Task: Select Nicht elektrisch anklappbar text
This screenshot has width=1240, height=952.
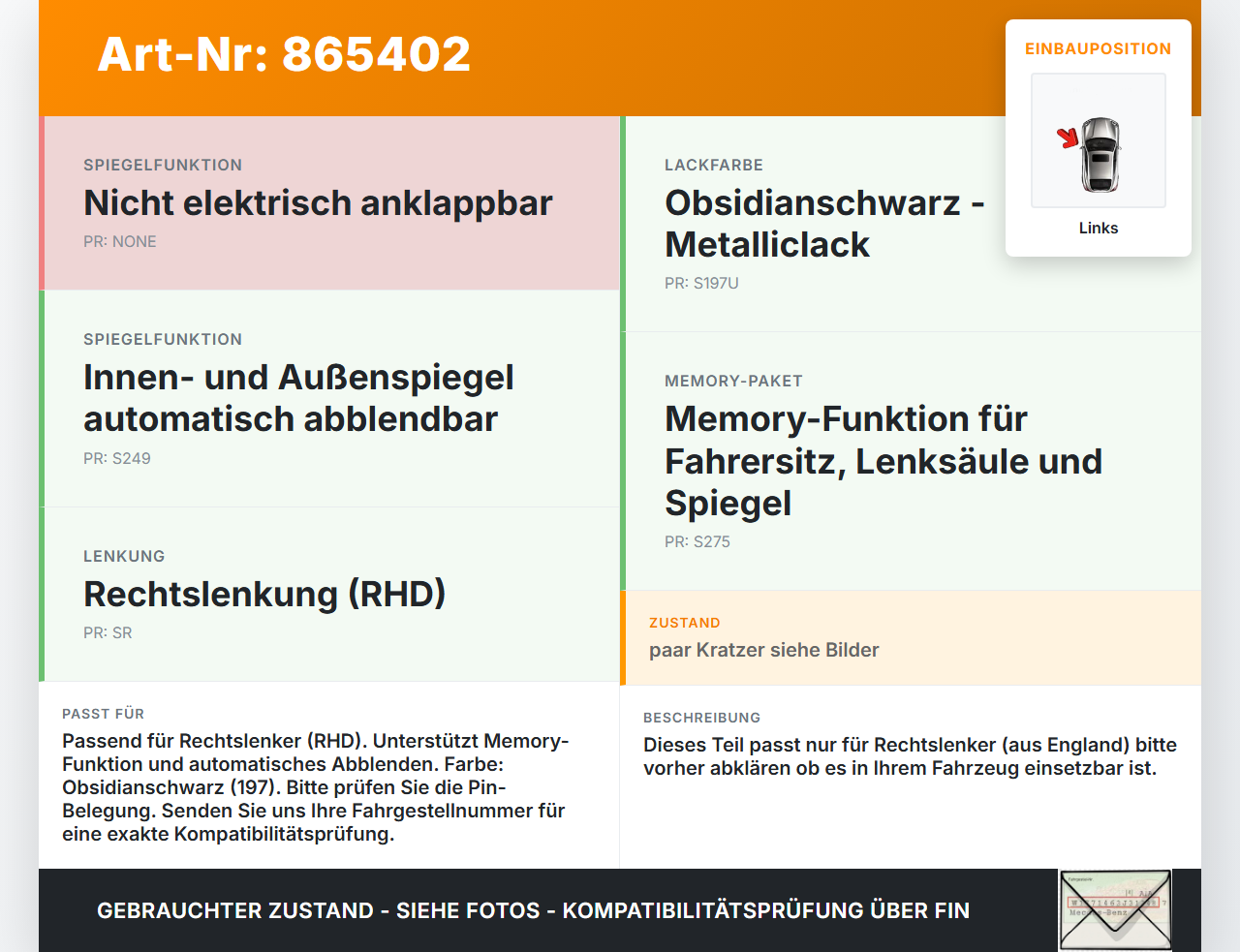Action: click(318, 203)
